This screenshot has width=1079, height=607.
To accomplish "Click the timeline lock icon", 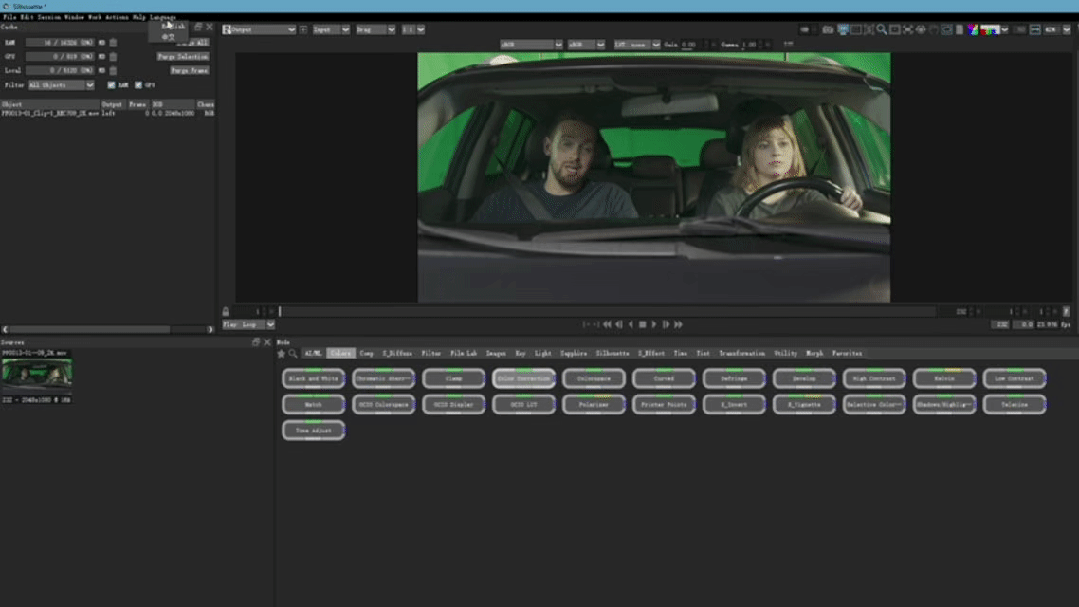I will pos(226,312).
